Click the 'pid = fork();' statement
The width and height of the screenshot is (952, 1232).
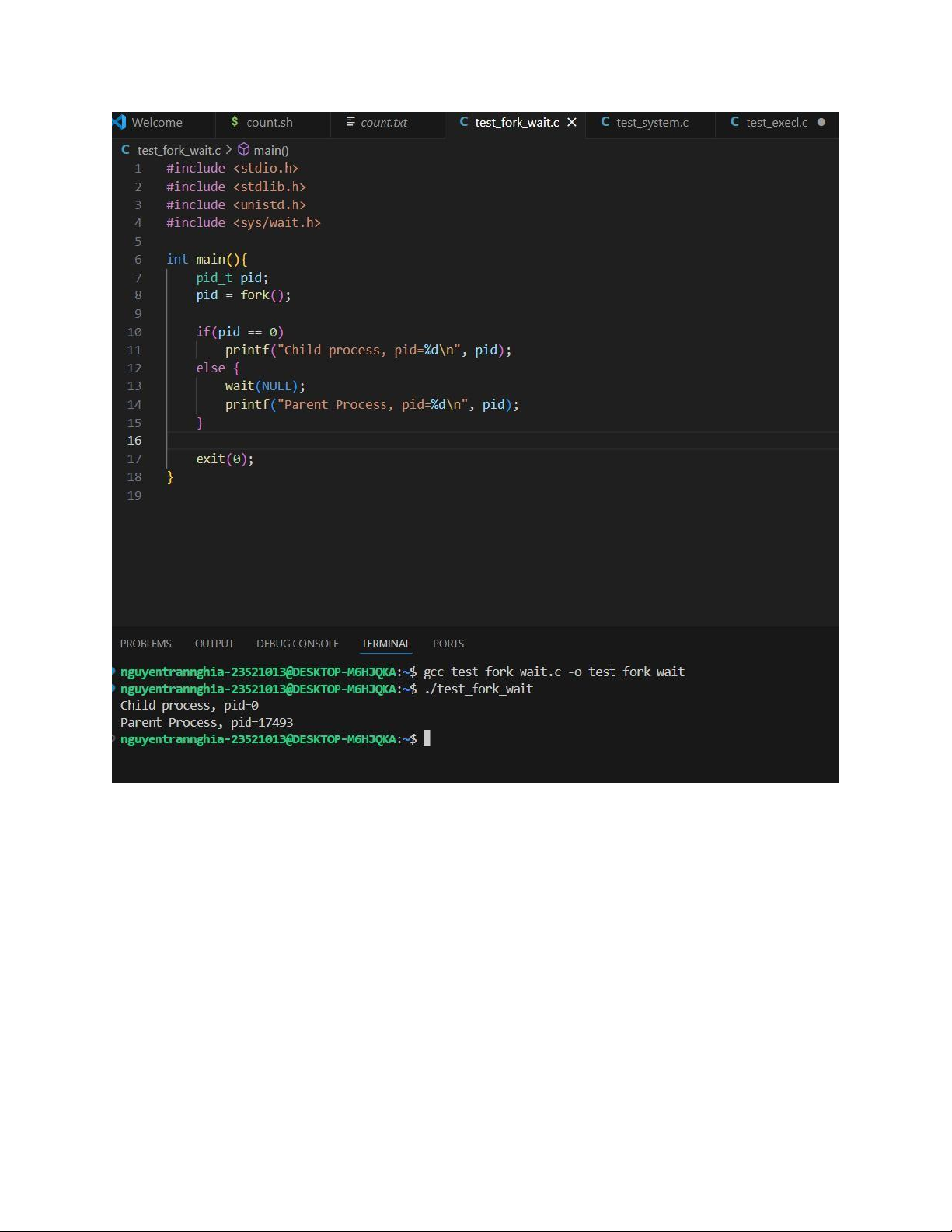(243, 295)
